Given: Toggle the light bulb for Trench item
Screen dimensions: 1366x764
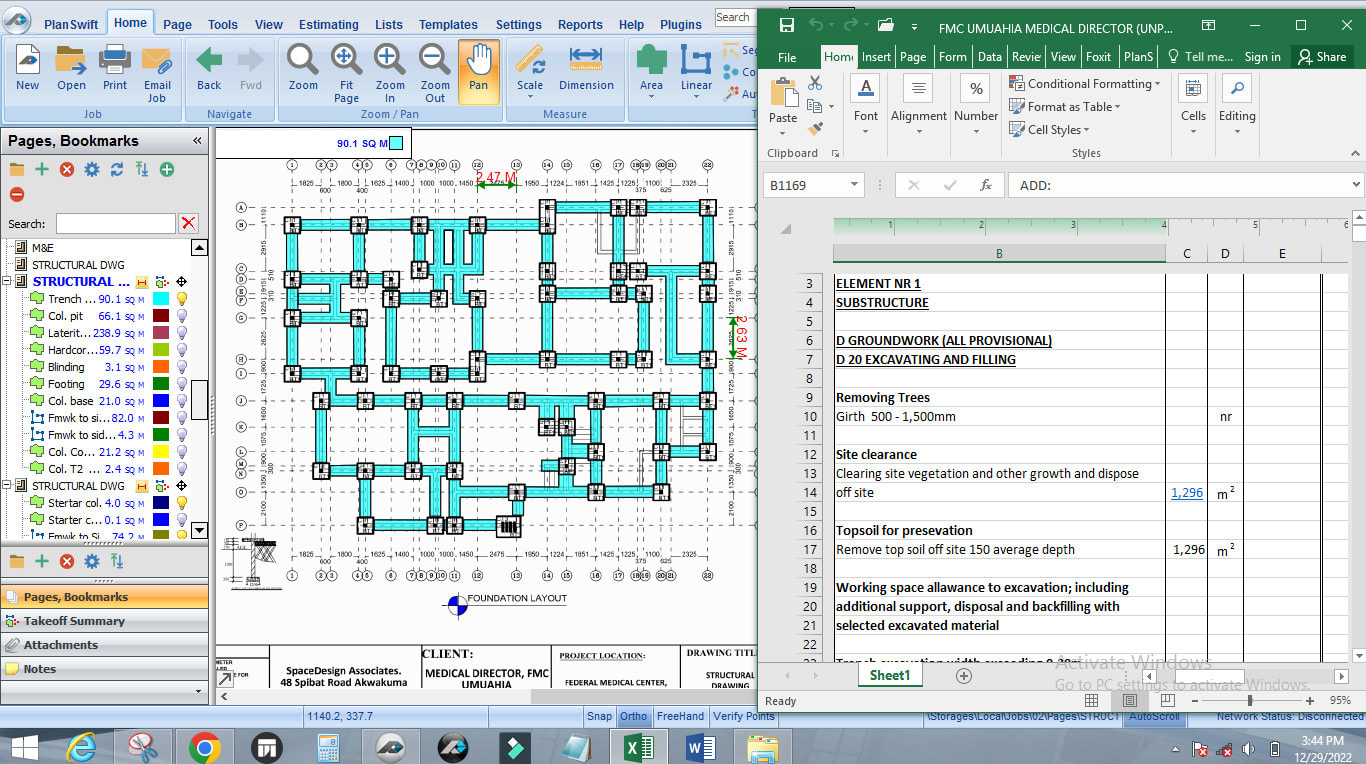Looking at the screenshot, I should (x=183, y=299).
